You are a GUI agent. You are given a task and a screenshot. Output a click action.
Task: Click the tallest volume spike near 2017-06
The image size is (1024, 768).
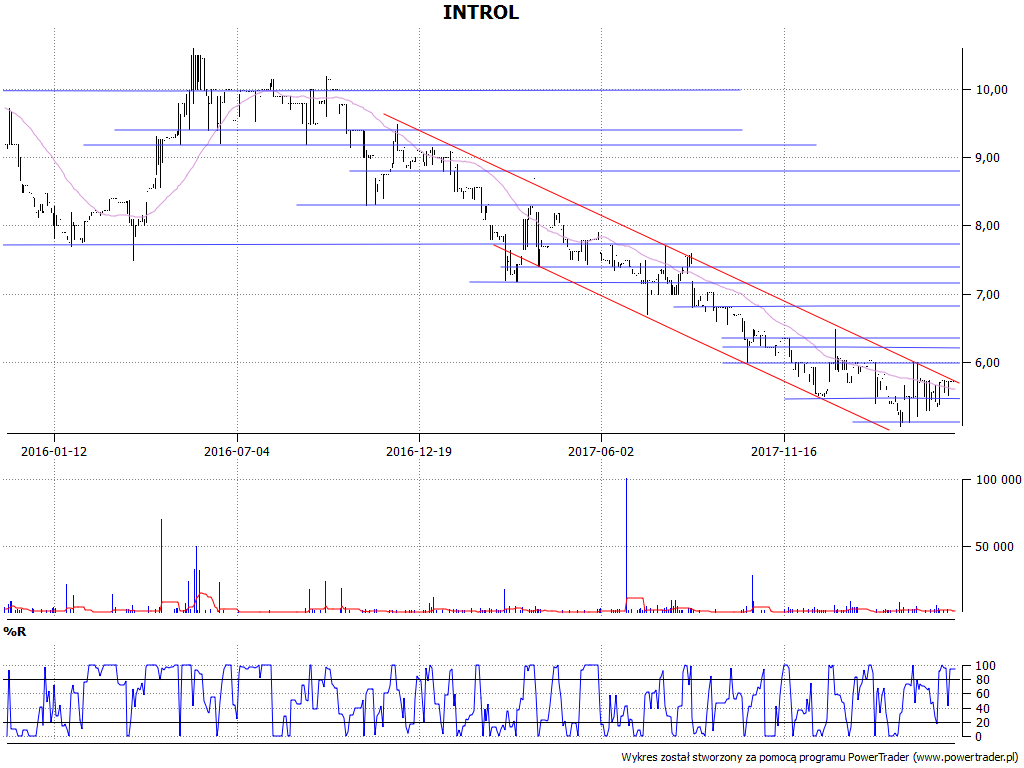[626, 545]
